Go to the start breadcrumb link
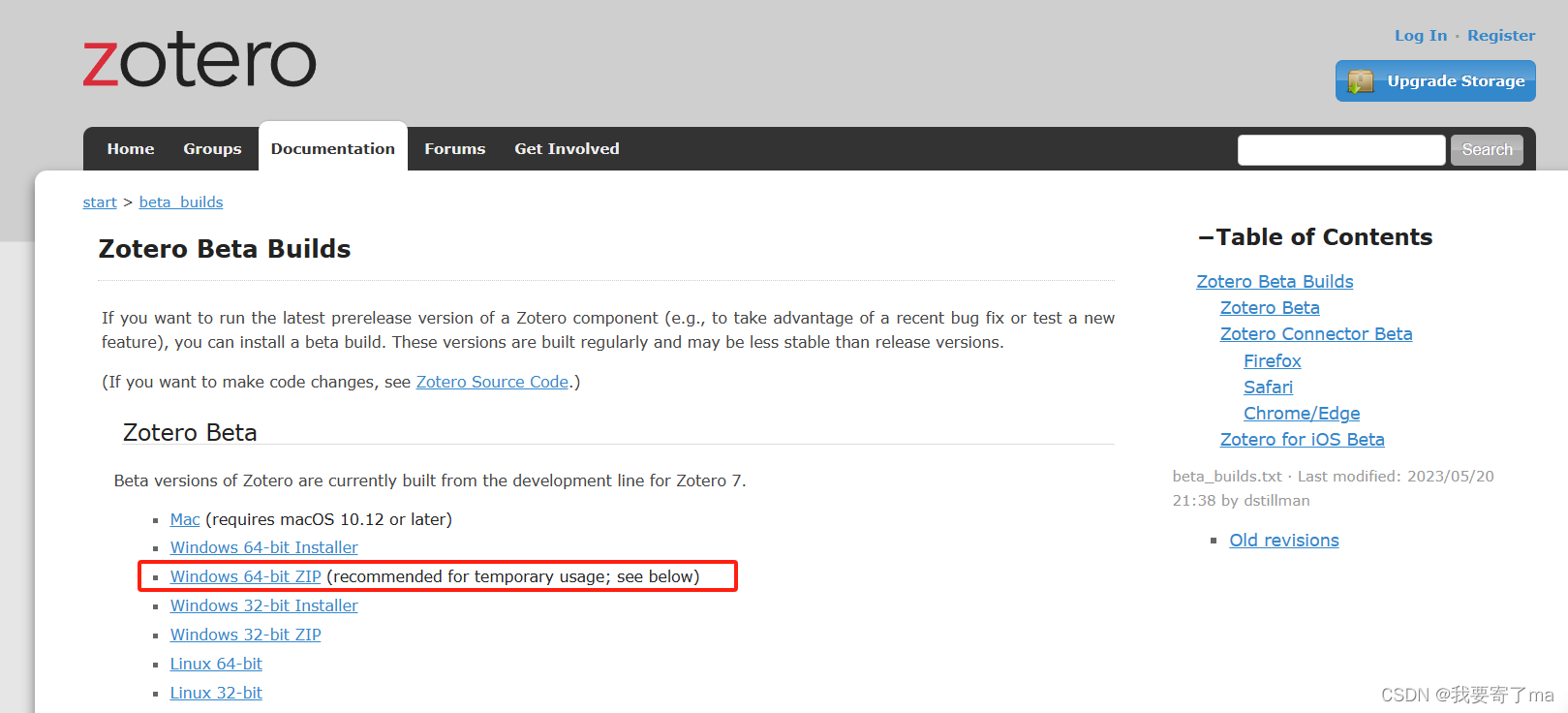 point(100,202)
